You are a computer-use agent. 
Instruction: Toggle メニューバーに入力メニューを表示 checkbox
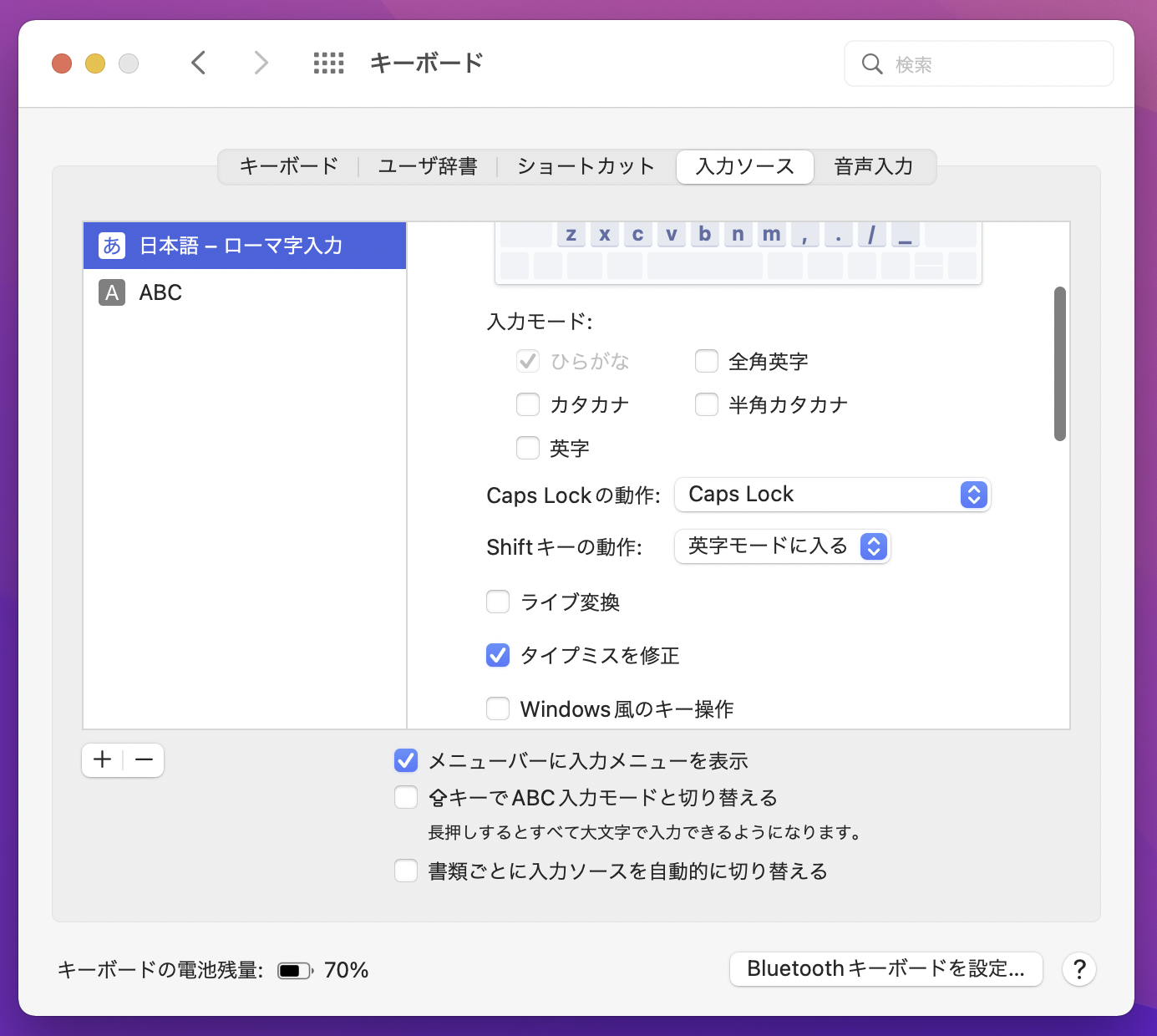point(406,760)
